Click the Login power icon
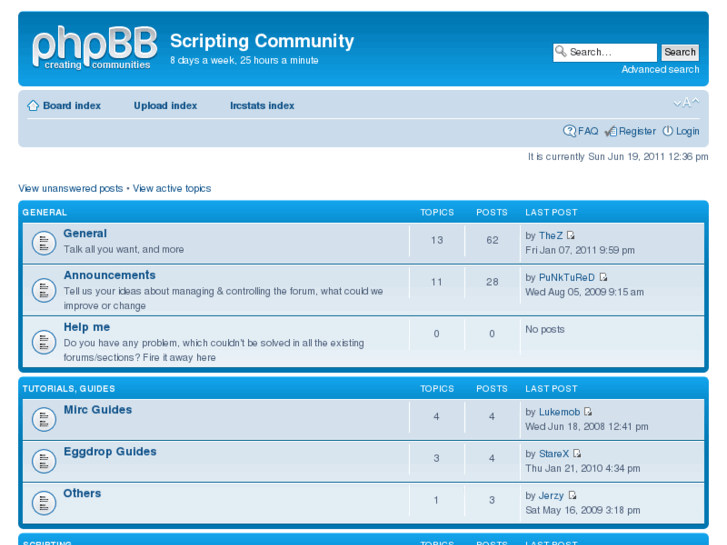 pyautogui.click(x=667, y=131)
